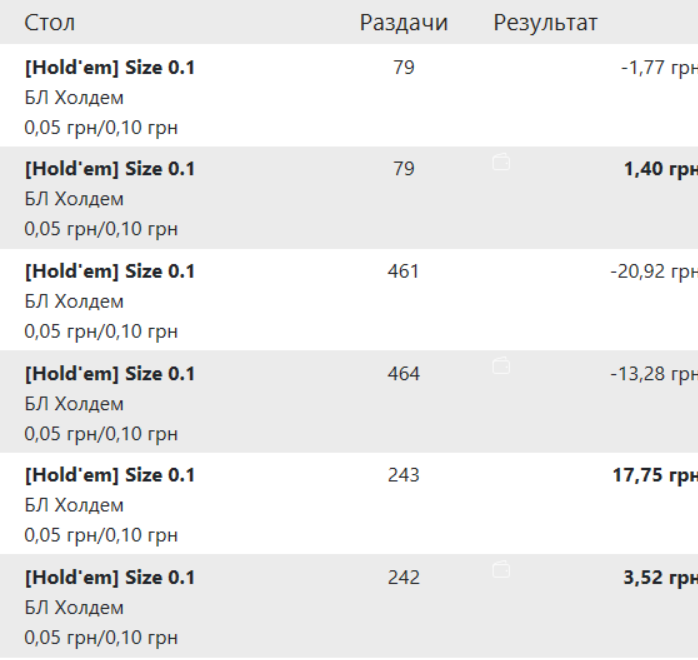Select the bold 17,75 грн result

point(655,475)
